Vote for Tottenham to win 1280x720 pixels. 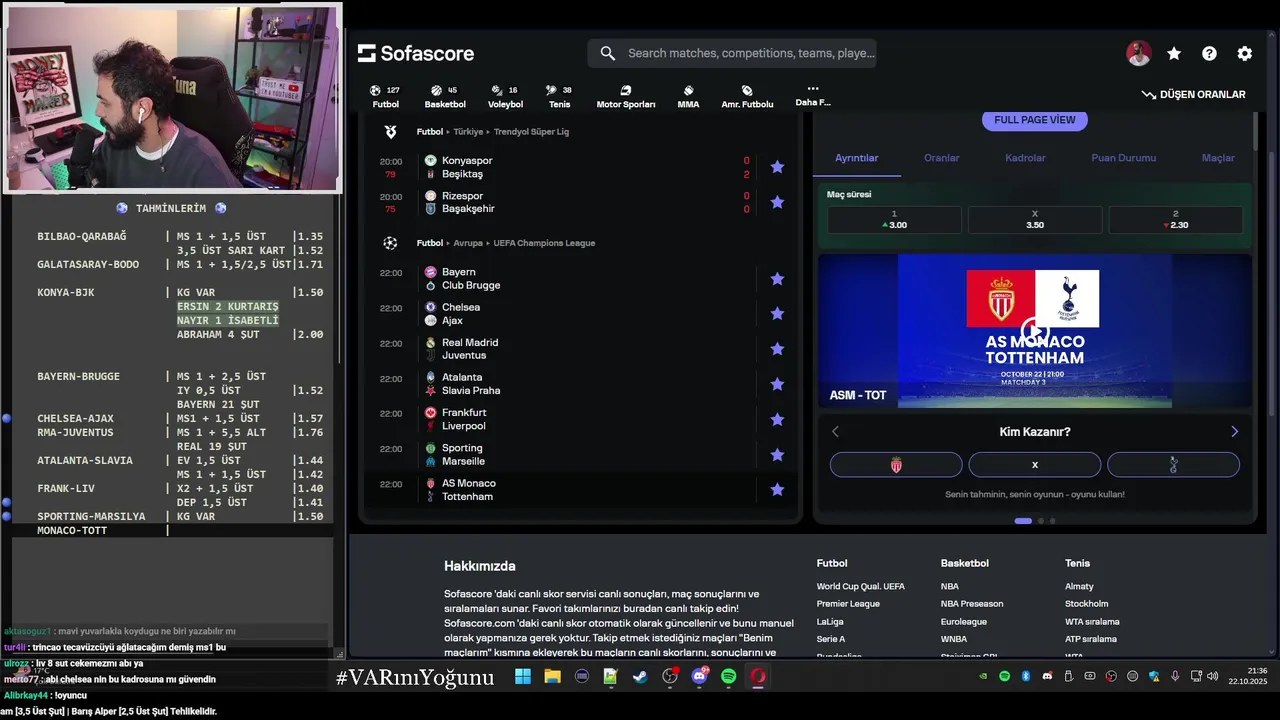pos(1173,465)
